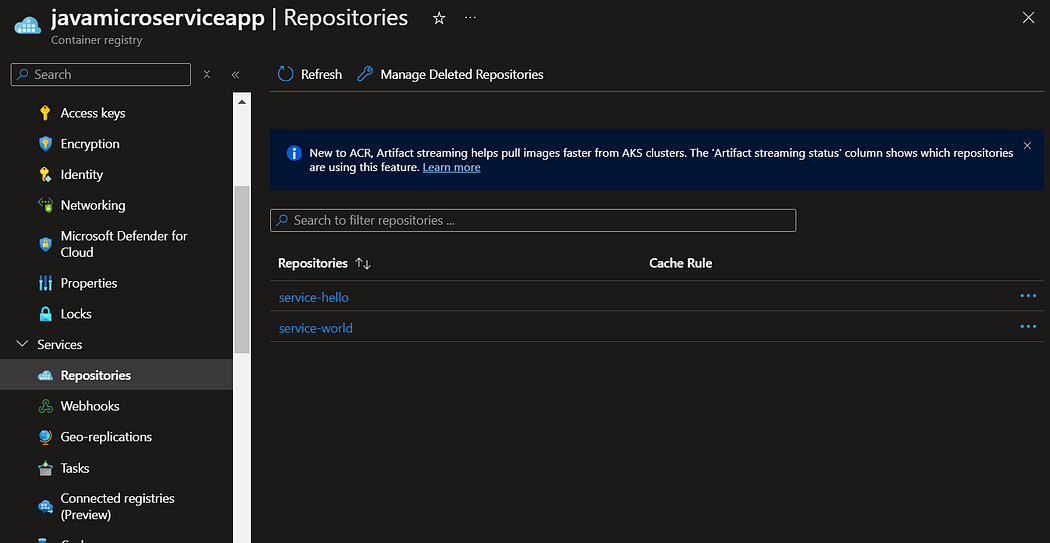This screenshot has height=543, width=1050.
Task: Select Geo-replications in the sidebar
Action: (106, 437)
